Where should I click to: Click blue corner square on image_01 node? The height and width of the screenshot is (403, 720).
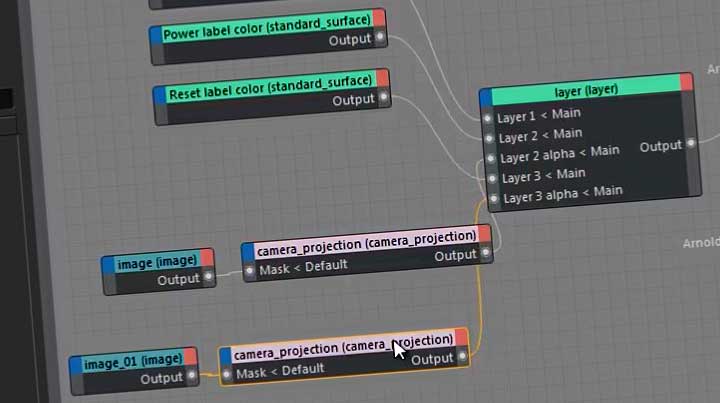point(75,363)
